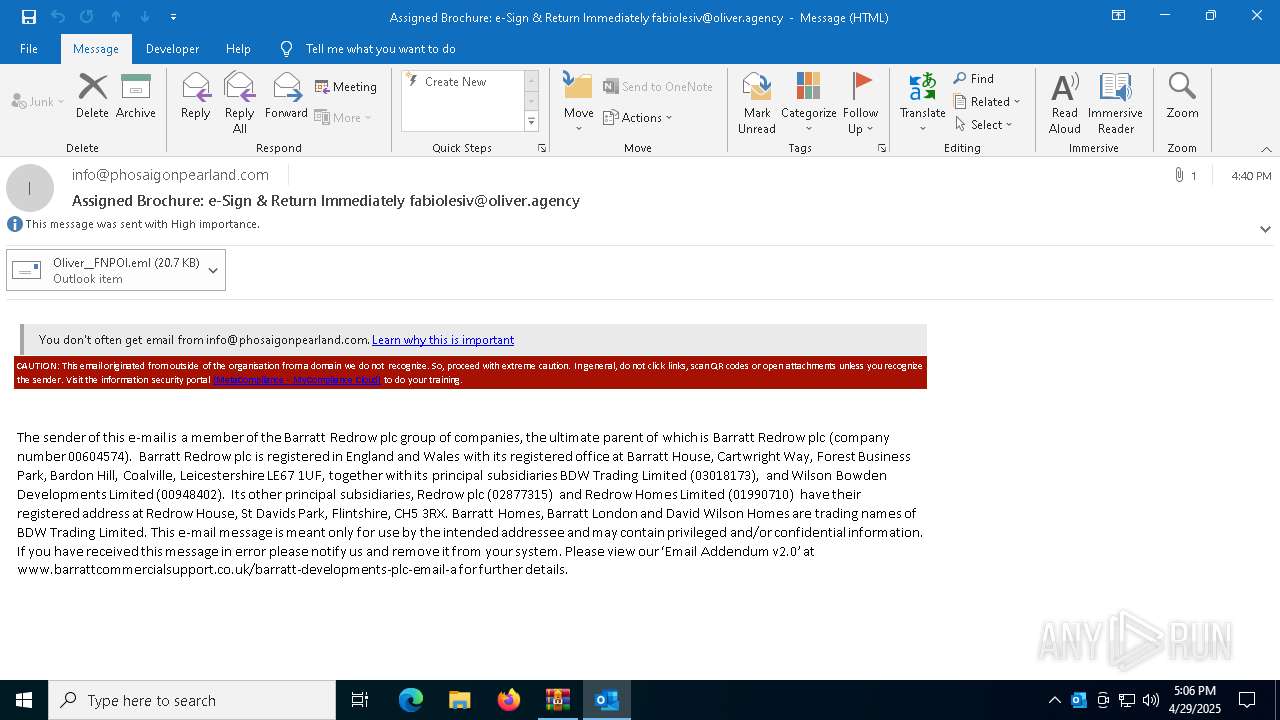Screen dimensions: 1280x720
Task: Open Ribbon Display Options
Action: pyautogui.click(x=1119, y=16)
